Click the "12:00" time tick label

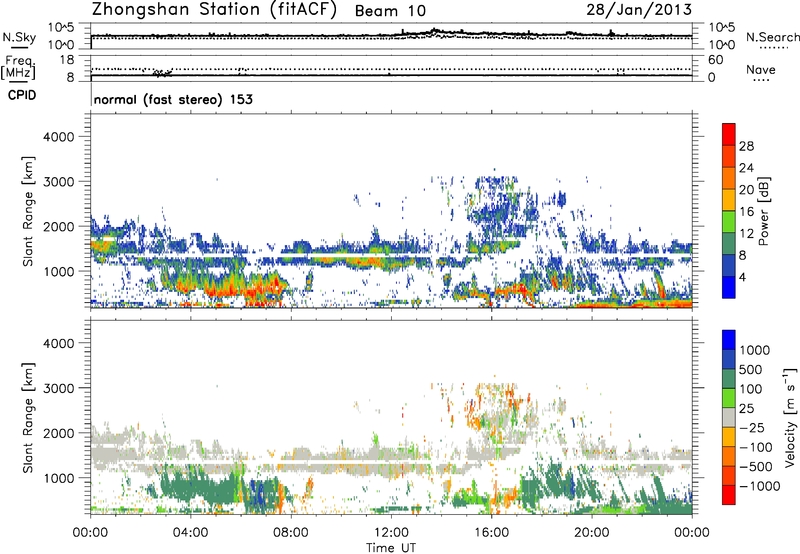tap(391, 533)
